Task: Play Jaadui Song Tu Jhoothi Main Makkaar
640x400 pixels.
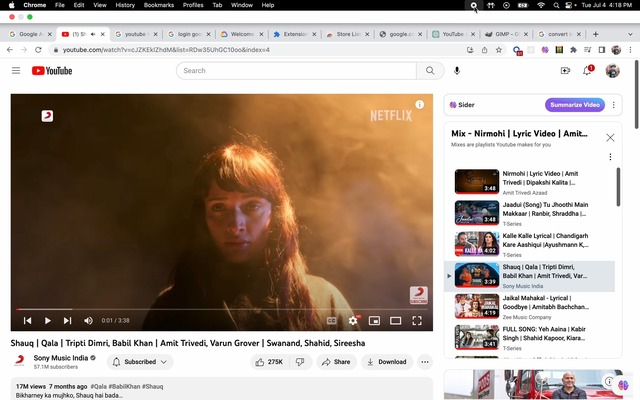Action: click(x=529, y=213)
